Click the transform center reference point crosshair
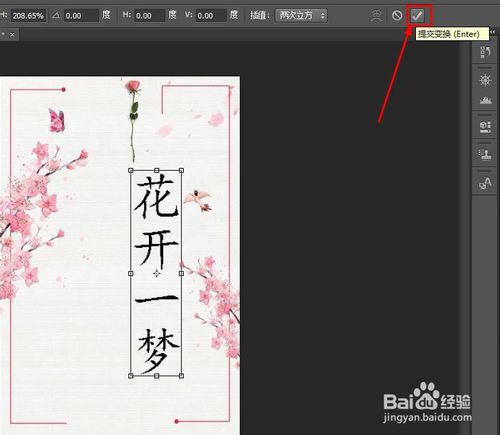This screenshot has width=500, height=435. pos(157,273)
